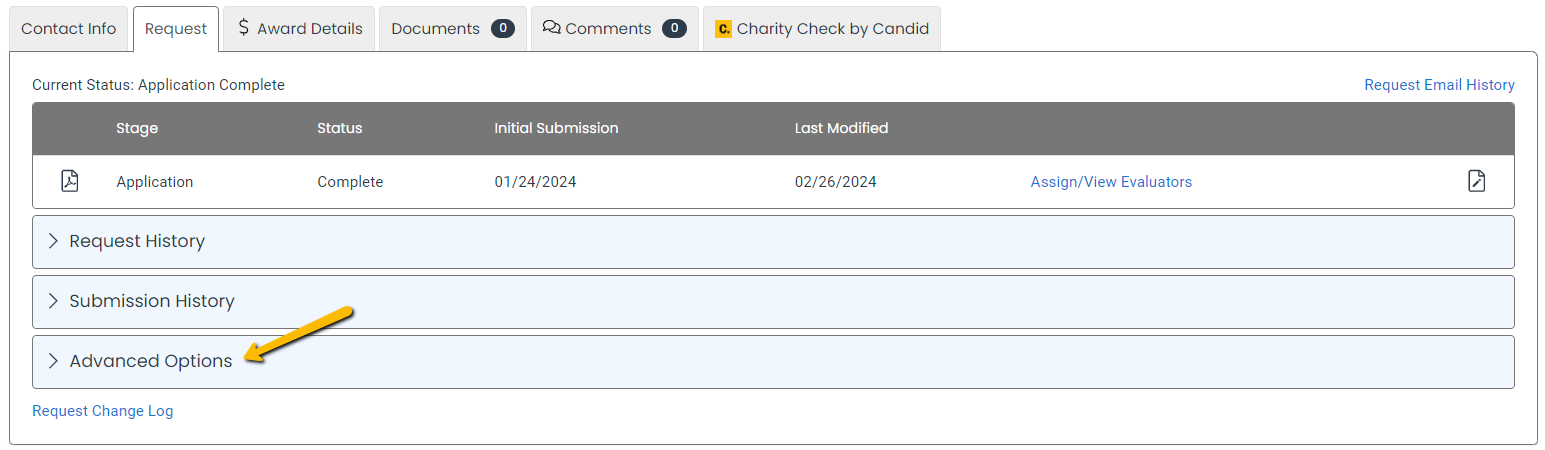Click the Candid logo icon
This screenshot has width=1545, height=450.
[723, 29]
